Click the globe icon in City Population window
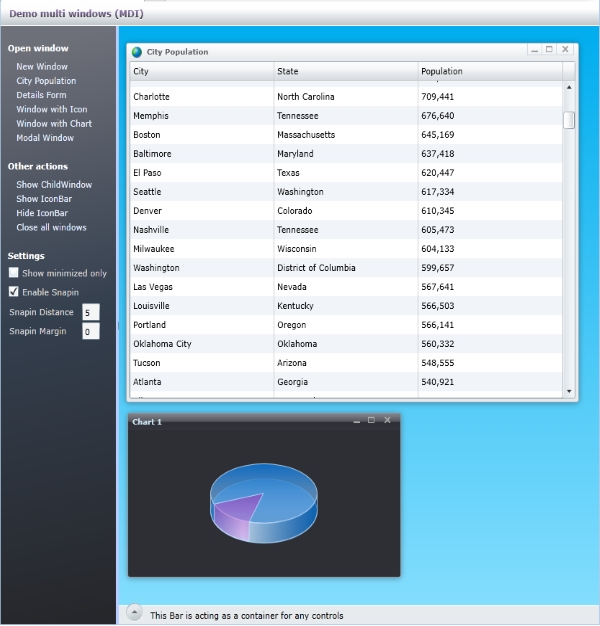The height and width of the screenshot is (626, 600). coord(137,52)
